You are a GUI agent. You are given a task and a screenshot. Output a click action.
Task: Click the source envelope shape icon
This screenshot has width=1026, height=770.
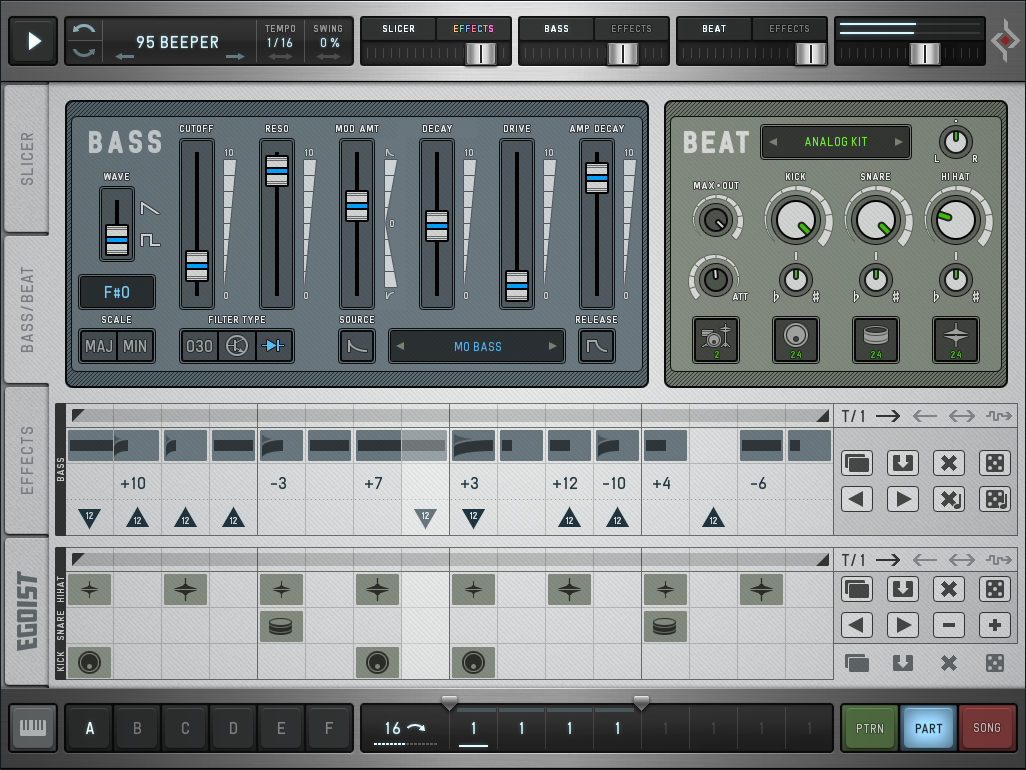point(357,347)
